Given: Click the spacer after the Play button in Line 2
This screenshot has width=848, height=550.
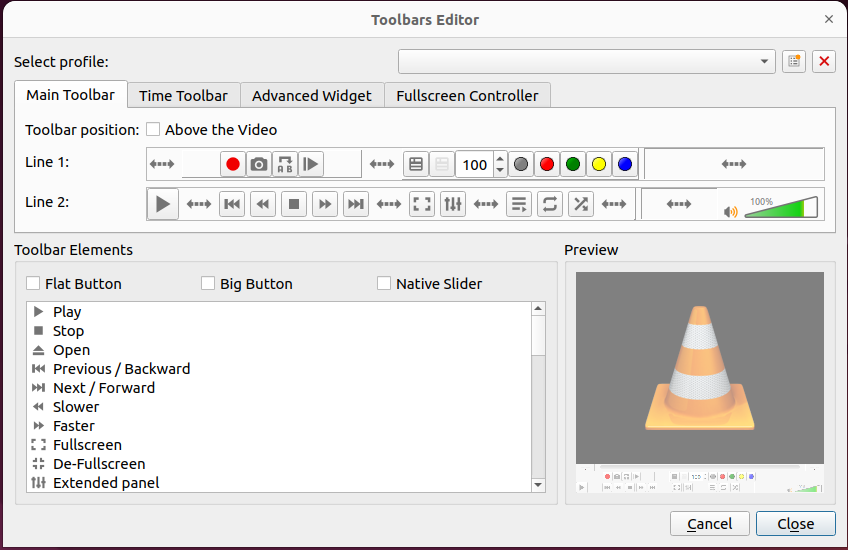Looking at the screenshot, I should pyautogui.click(x=198, y=204).
